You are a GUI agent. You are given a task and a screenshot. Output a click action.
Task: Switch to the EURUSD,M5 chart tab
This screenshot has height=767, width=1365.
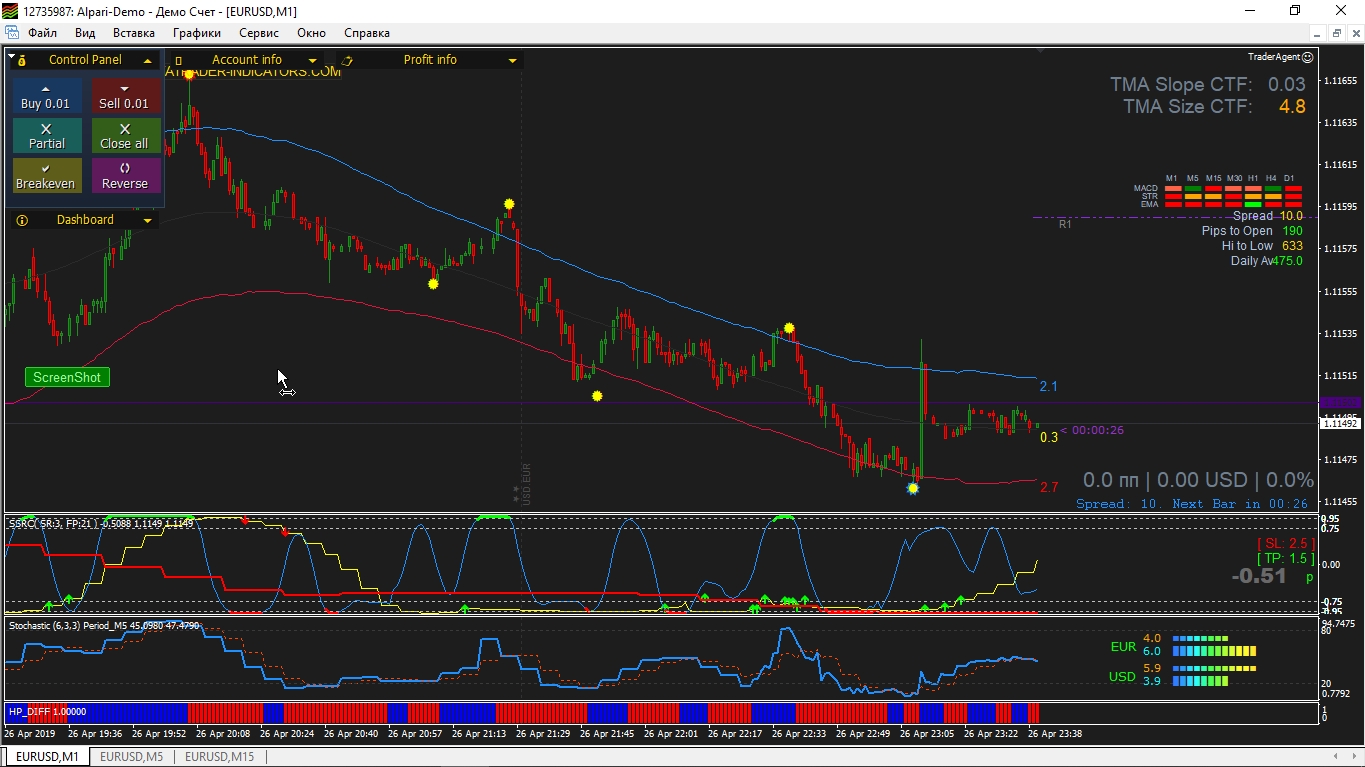[x=131, y=757]
